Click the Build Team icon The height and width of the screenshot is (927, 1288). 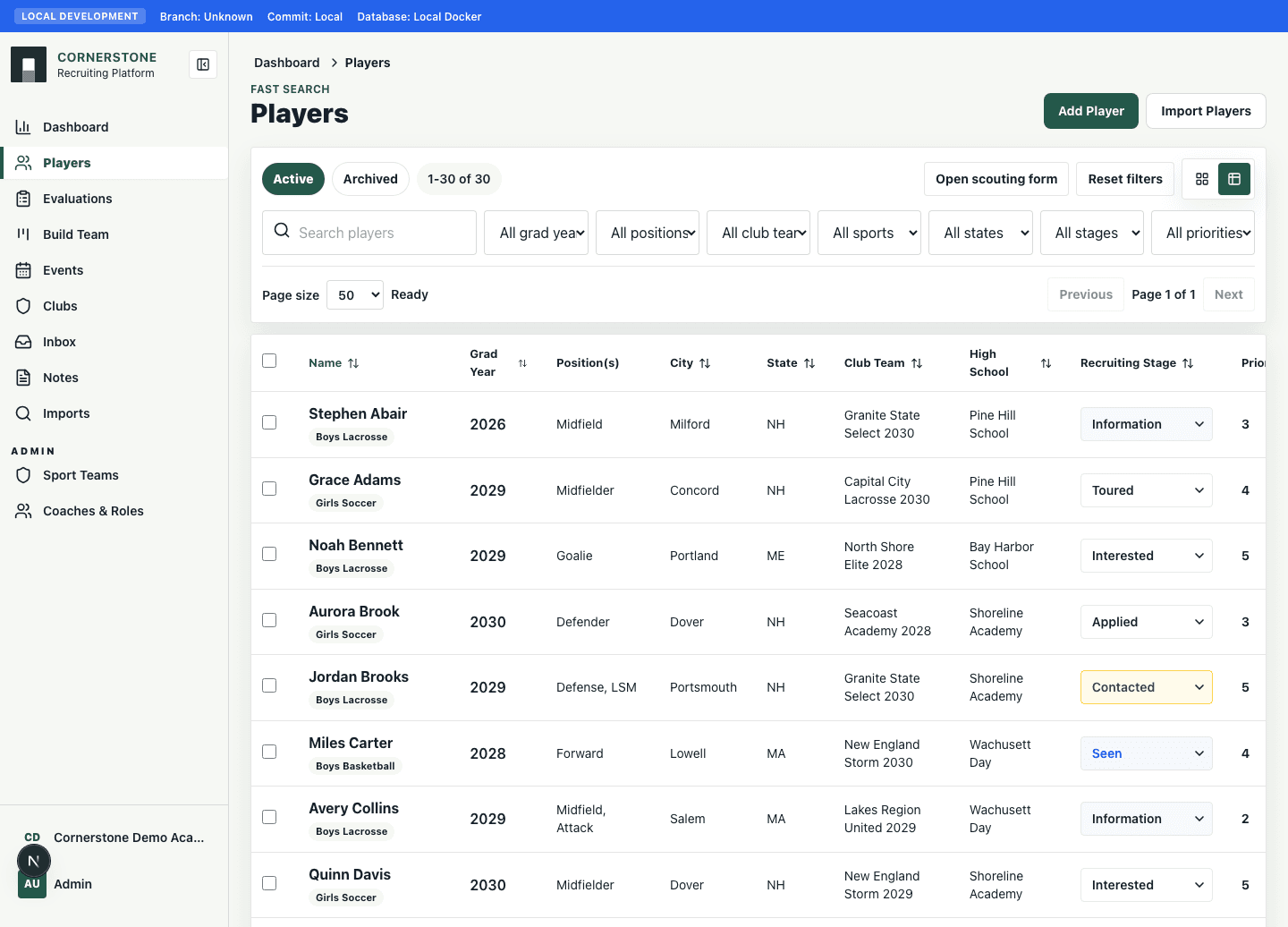23,234
